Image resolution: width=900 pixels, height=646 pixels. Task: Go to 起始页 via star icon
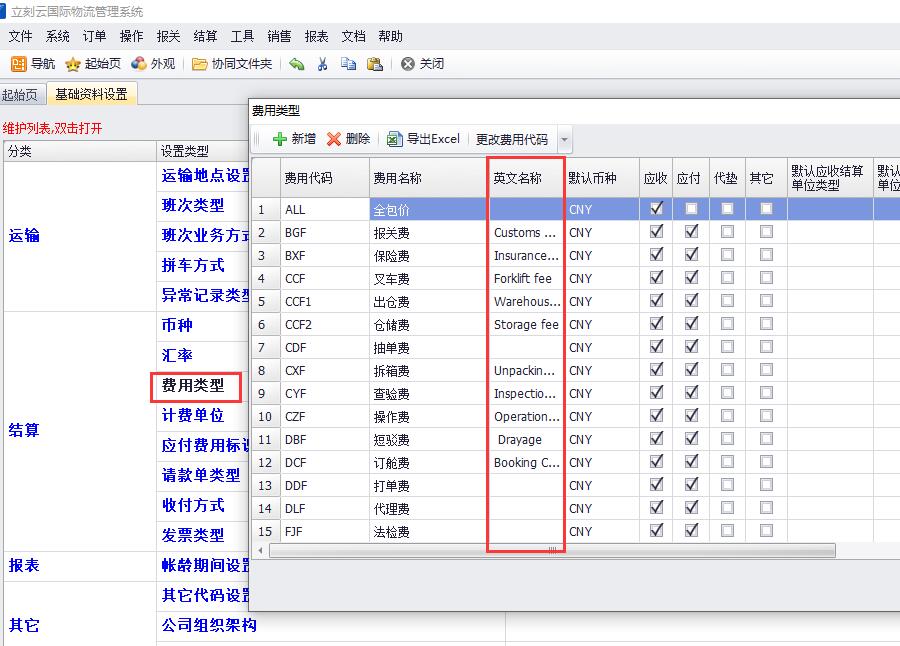(x=93, y=64)
